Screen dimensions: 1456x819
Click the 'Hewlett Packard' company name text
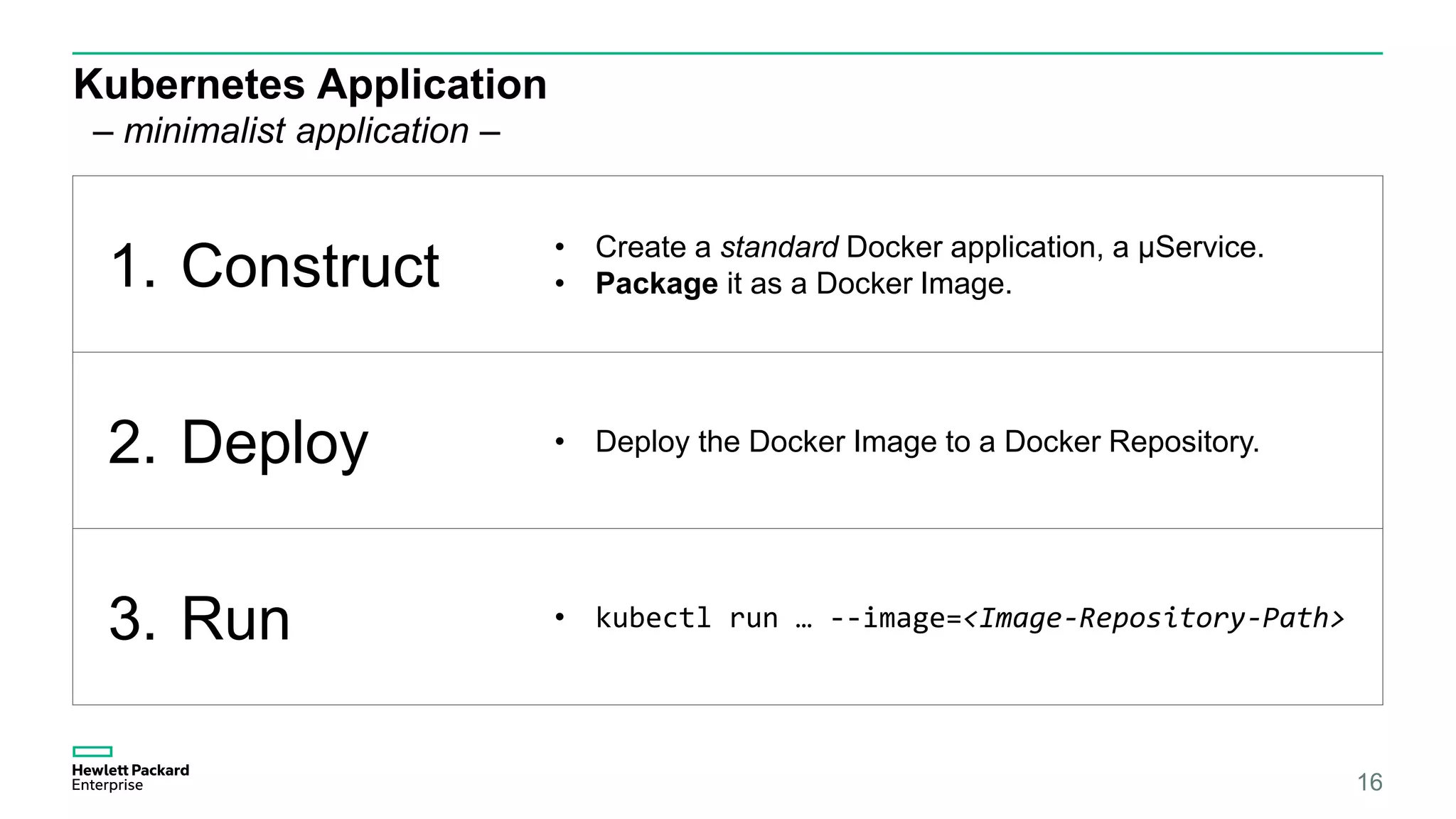click(x=130, y=770)
